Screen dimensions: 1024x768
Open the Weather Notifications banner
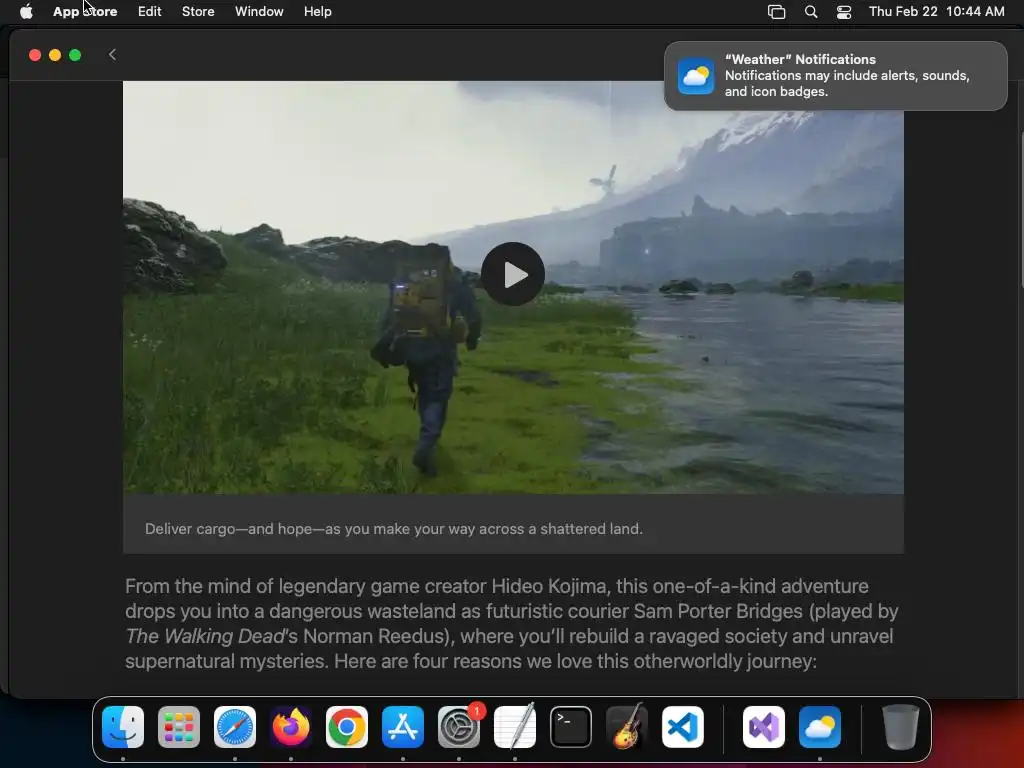(836, 76)
